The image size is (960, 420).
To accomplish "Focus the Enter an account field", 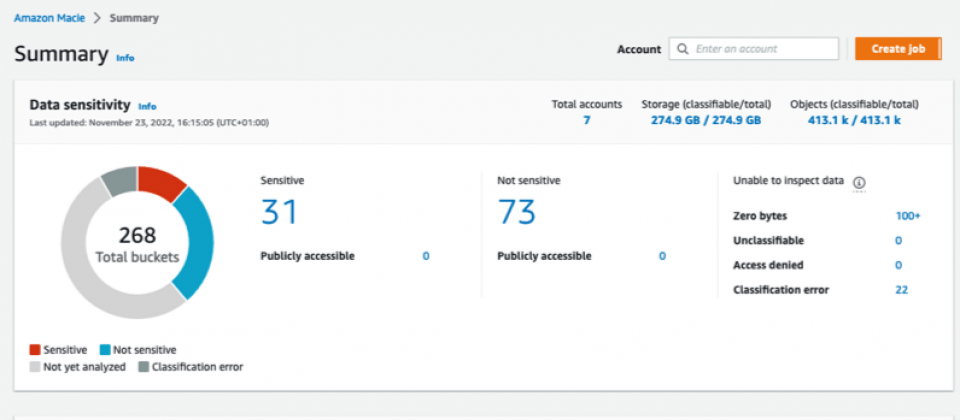I will tap(754, 49).
